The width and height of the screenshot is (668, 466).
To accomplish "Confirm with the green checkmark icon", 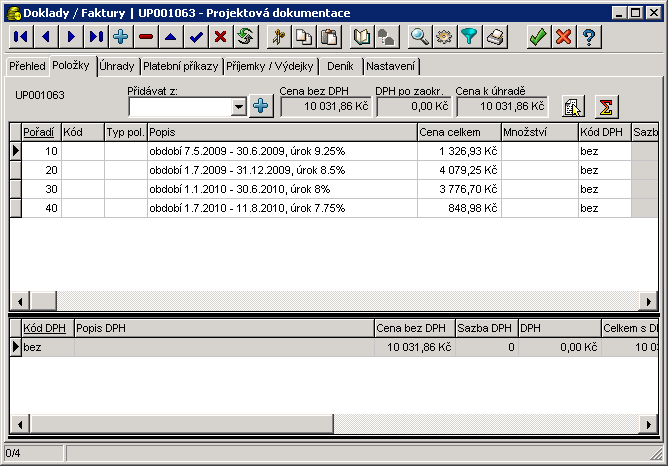I will pos(538,37).
